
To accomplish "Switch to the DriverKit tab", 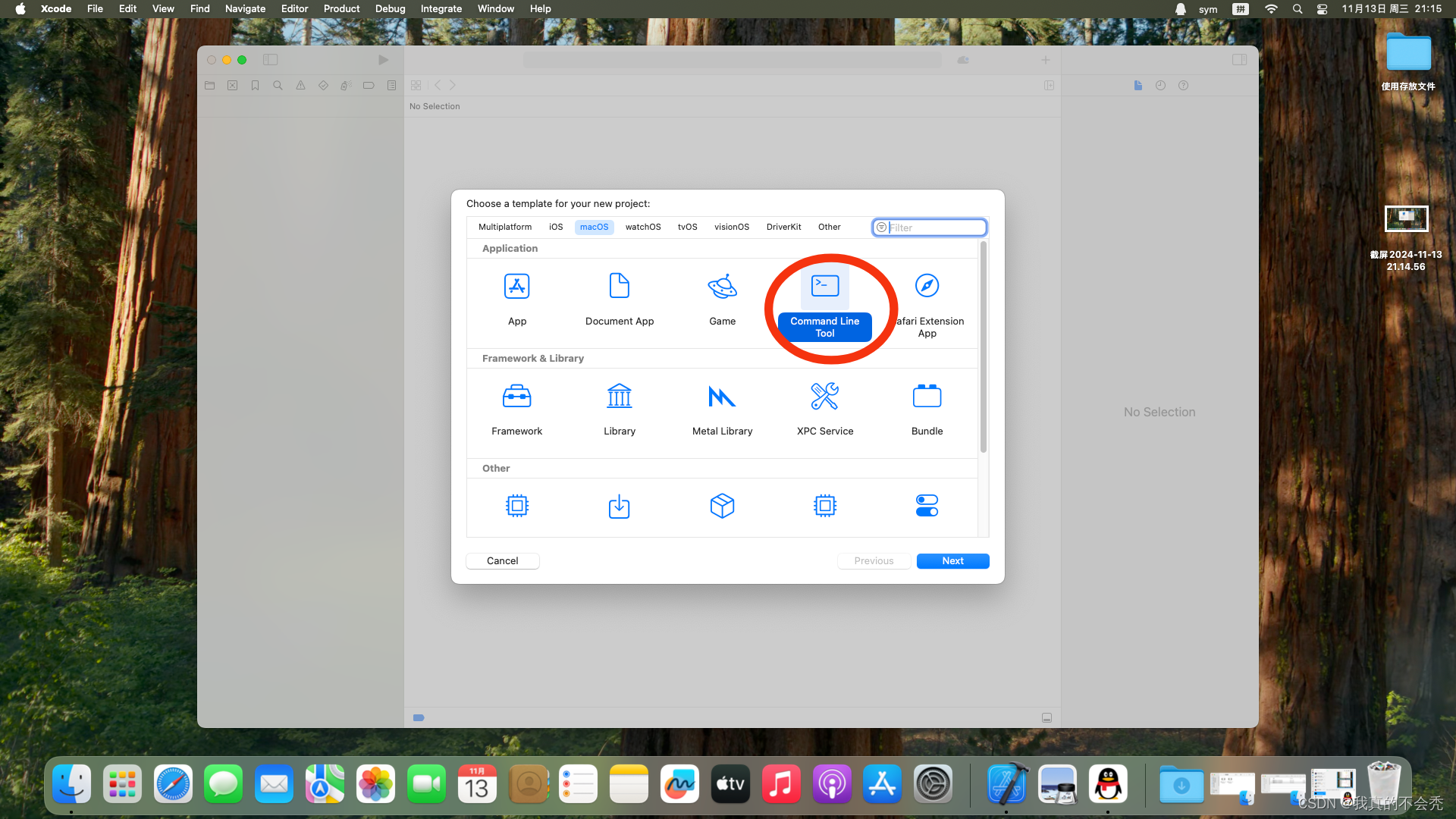I will tap(784, 227).
